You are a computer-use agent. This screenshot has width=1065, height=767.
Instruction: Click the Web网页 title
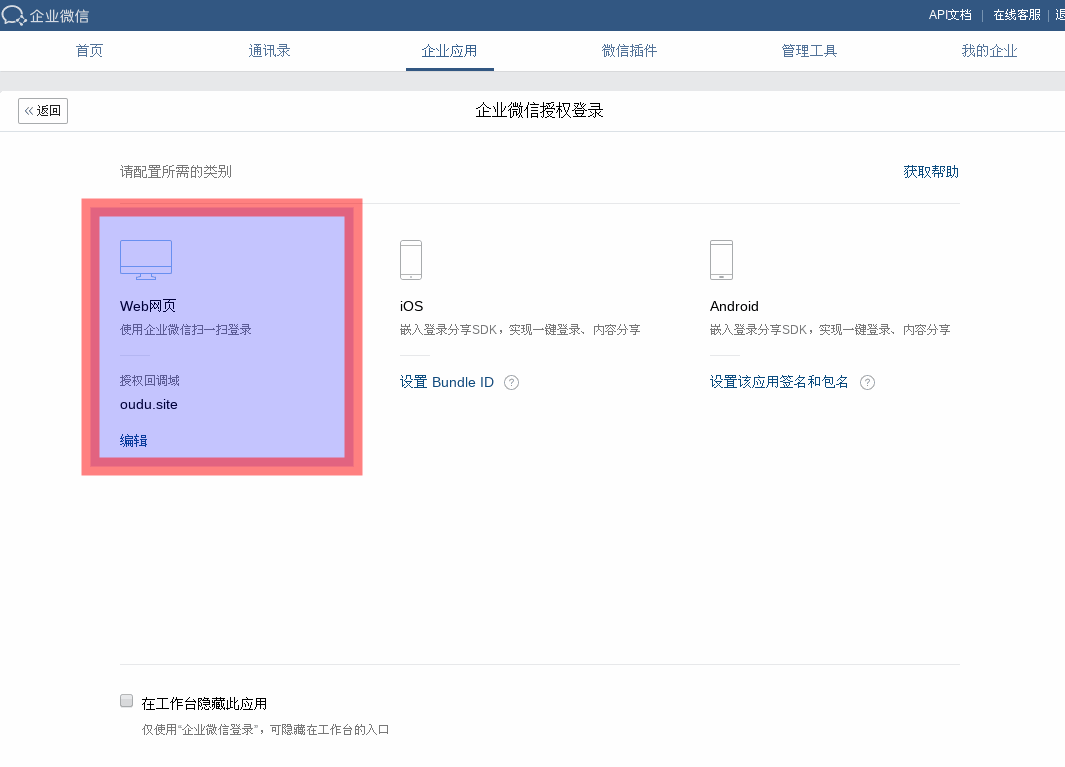pyautogui.click(x=148, y=306)
